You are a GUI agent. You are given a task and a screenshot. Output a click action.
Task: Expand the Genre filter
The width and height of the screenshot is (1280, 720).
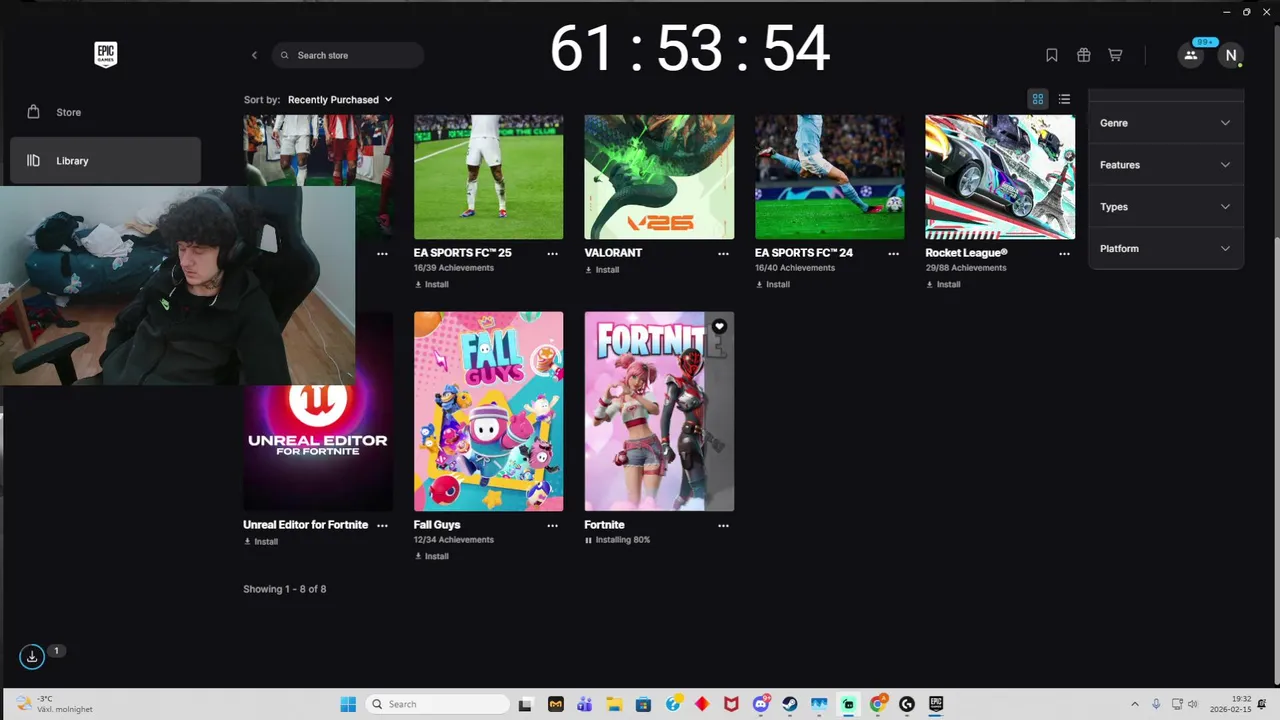click(x=1165, y=123)
